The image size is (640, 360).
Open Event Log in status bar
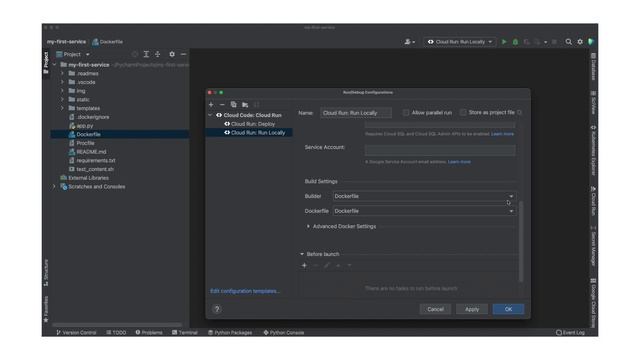(x=570, y=333)
